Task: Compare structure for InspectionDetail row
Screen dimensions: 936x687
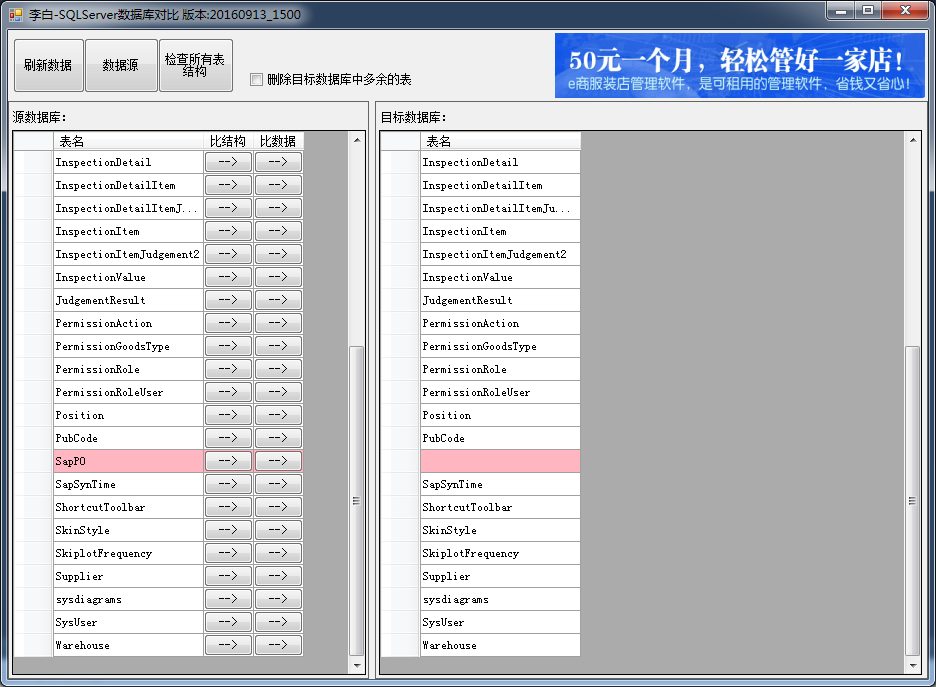Action: [228, 162]
